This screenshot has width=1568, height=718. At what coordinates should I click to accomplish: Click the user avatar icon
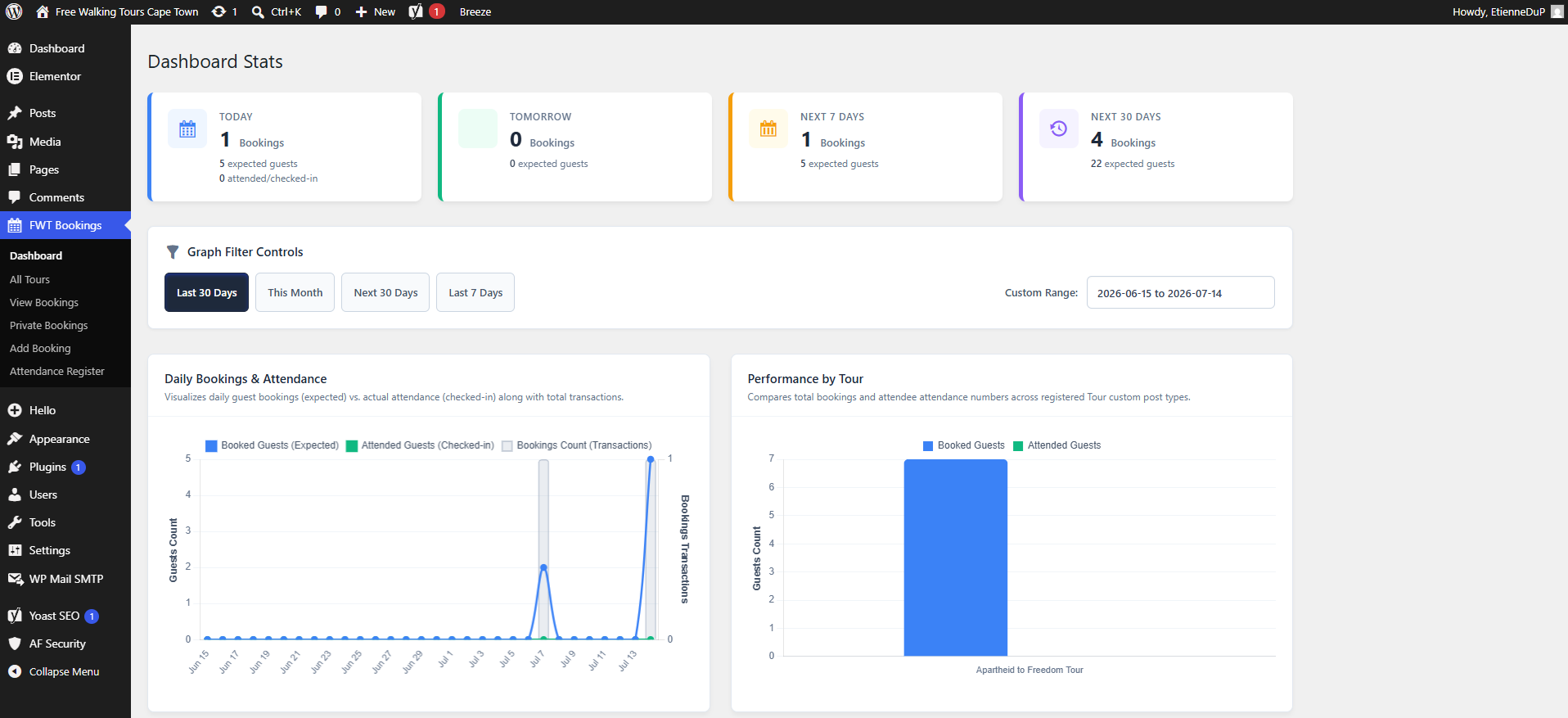pyautogui.click(x=1557, y=11)
